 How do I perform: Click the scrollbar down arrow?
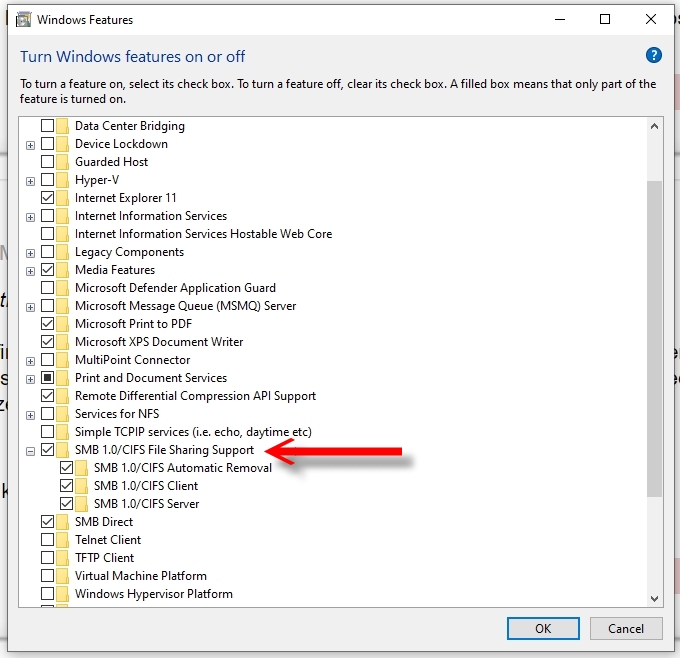coord(654,599)
